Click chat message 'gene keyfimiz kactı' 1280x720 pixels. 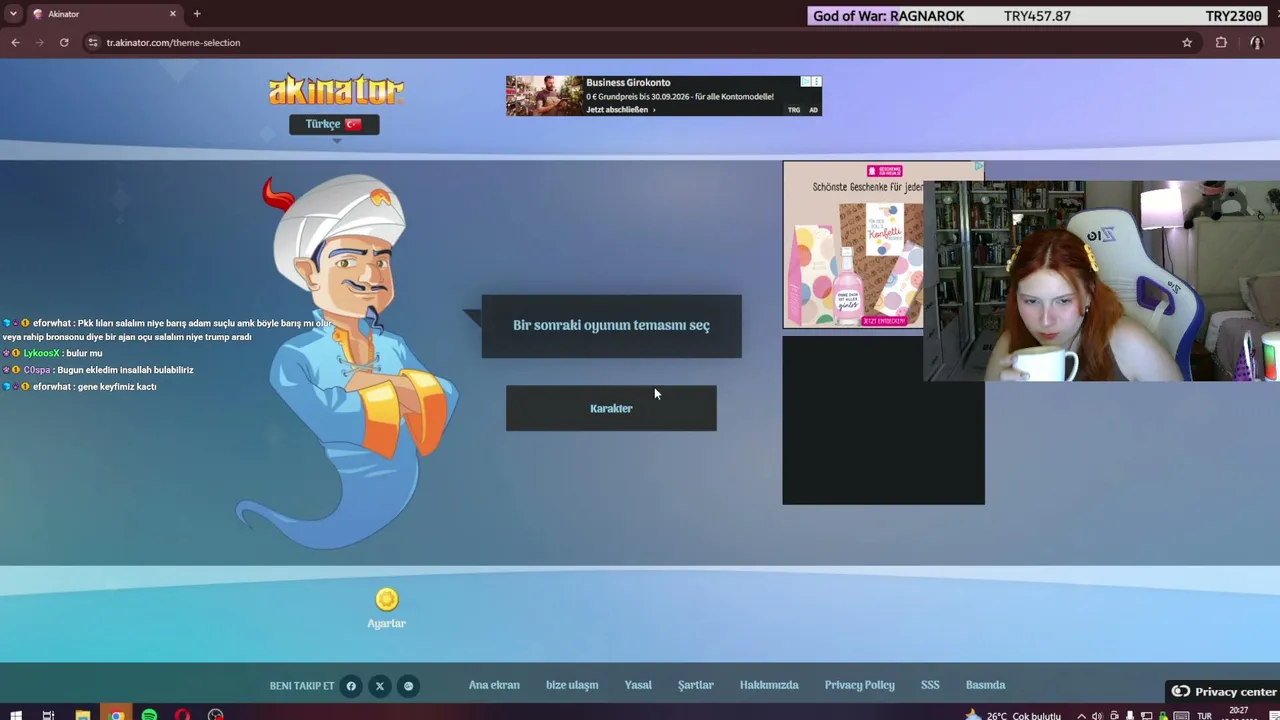pyautogui.click(x=116, y=387)
